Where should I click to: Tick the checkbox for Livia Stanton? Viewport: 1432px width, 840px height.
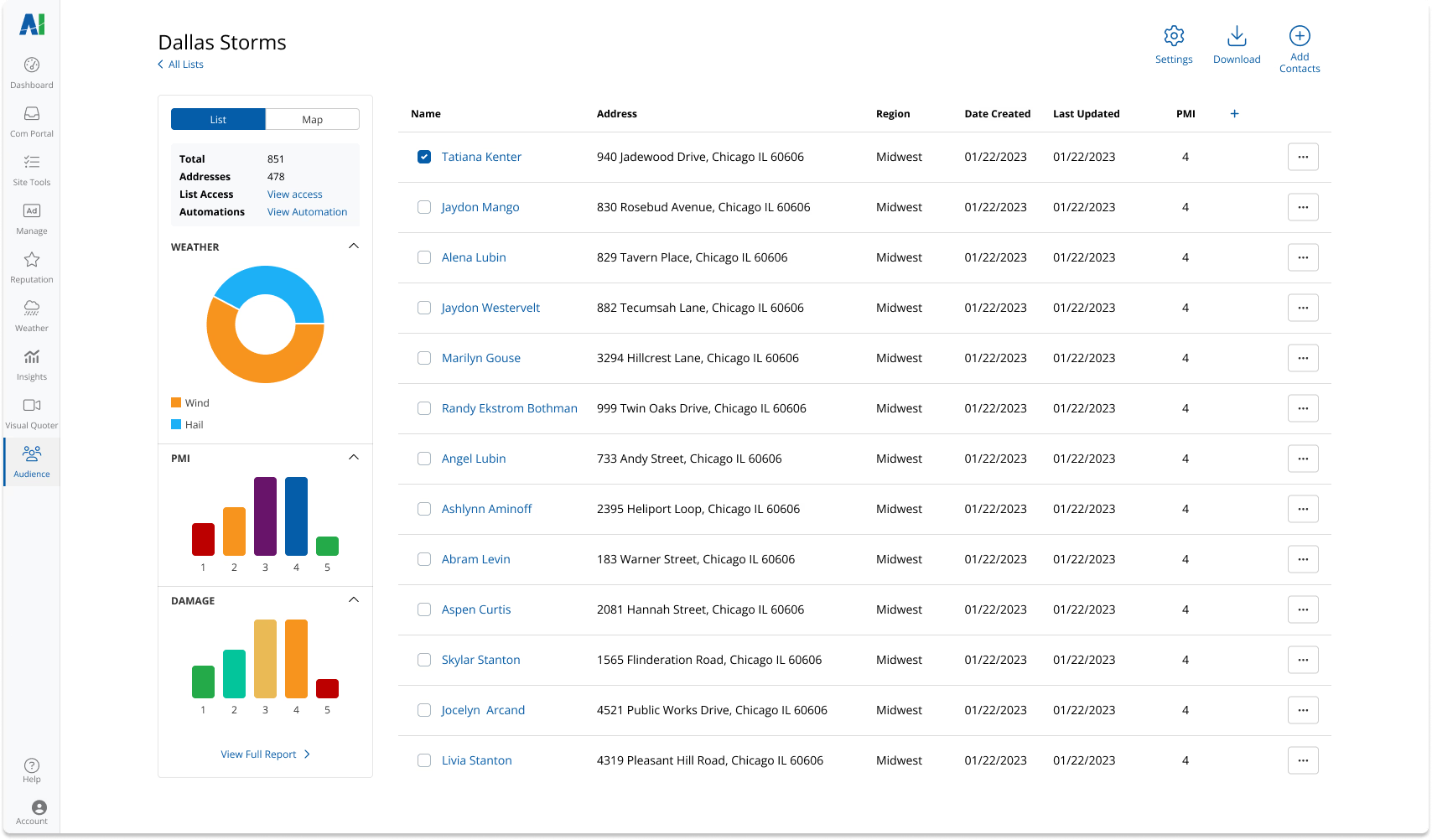pyautogui.click(x=424, y=760)
